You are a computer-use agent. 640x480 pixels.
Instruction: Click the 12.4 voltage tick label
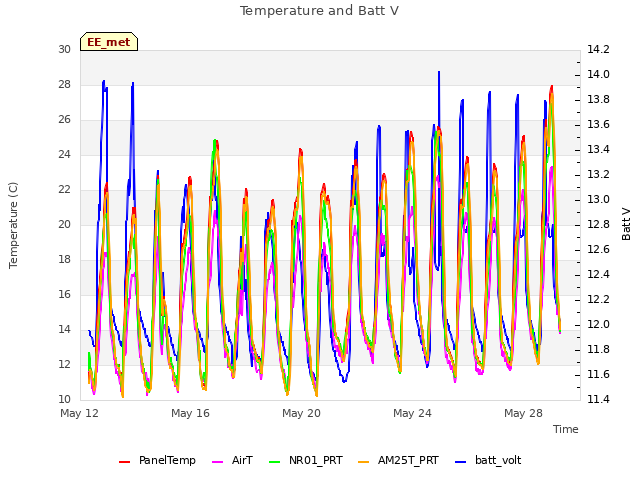click(x=598, y=274)
